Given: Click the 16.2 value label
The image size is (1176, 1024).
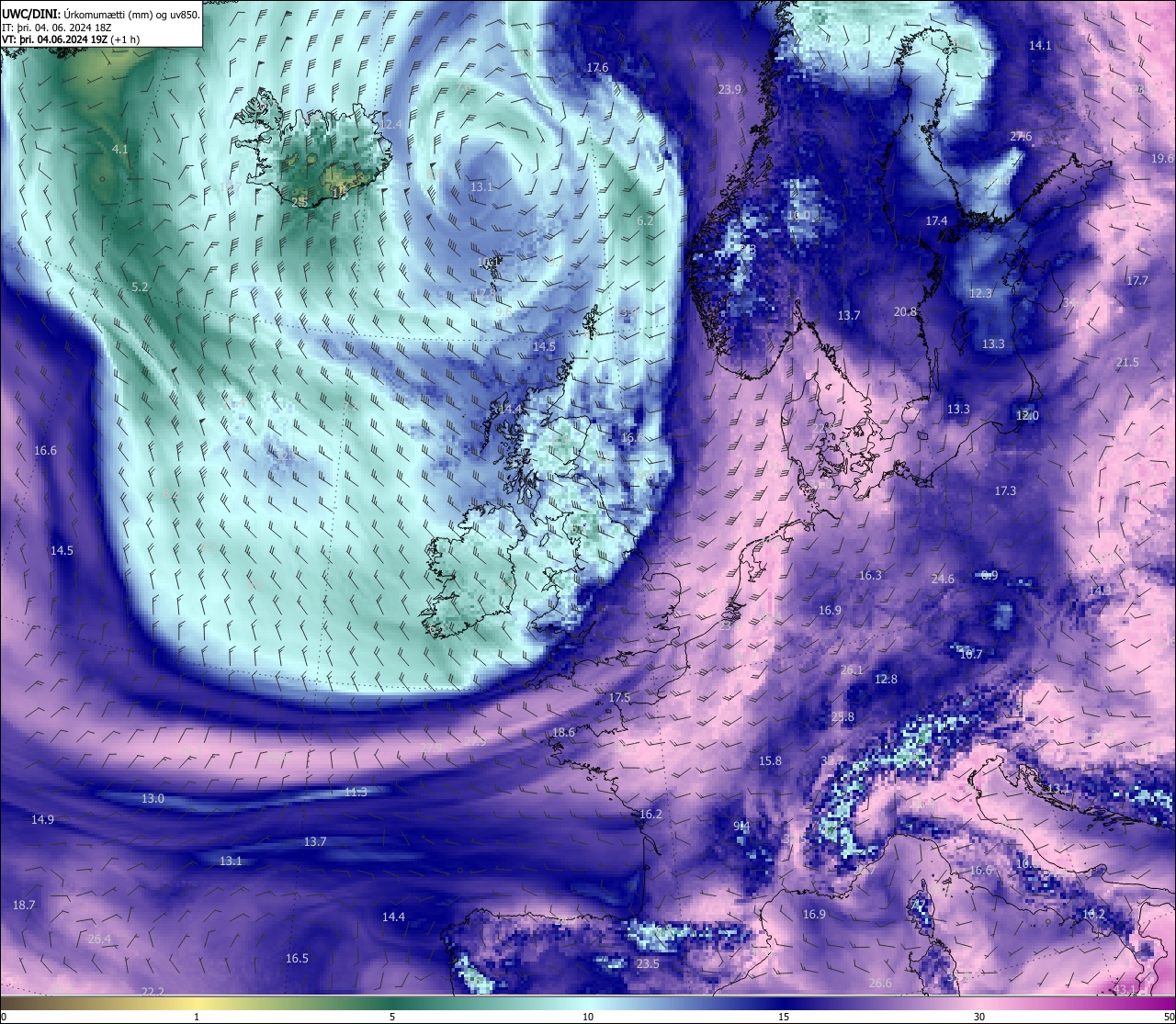Looking at the screenshot, I should 650,814.
